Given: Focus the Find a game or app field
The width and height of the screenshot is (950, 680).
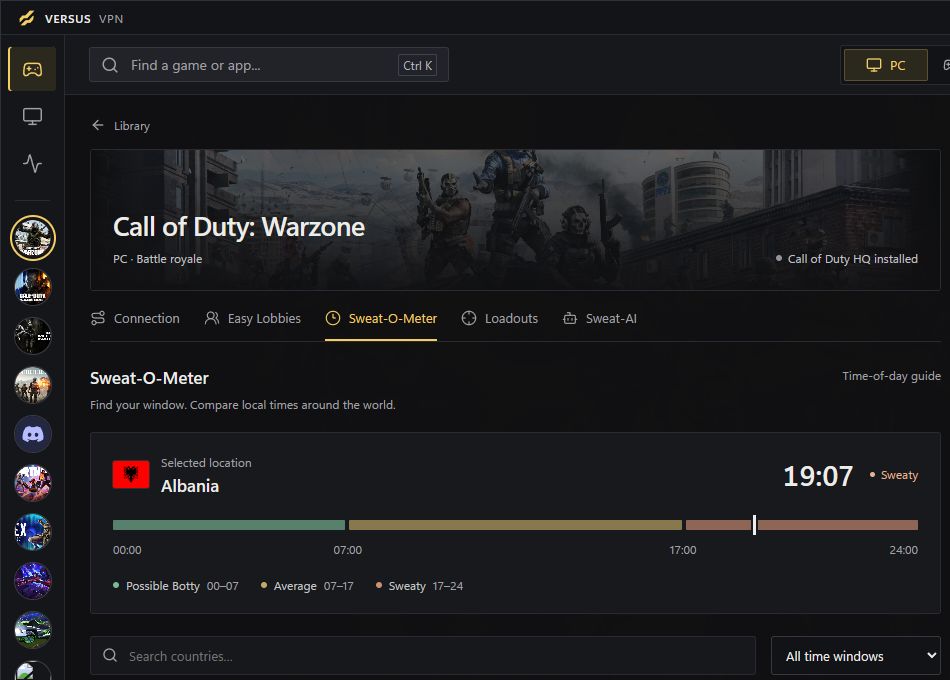Looking at the screenshot, I should pyautogui.click(x=268, y=65).
